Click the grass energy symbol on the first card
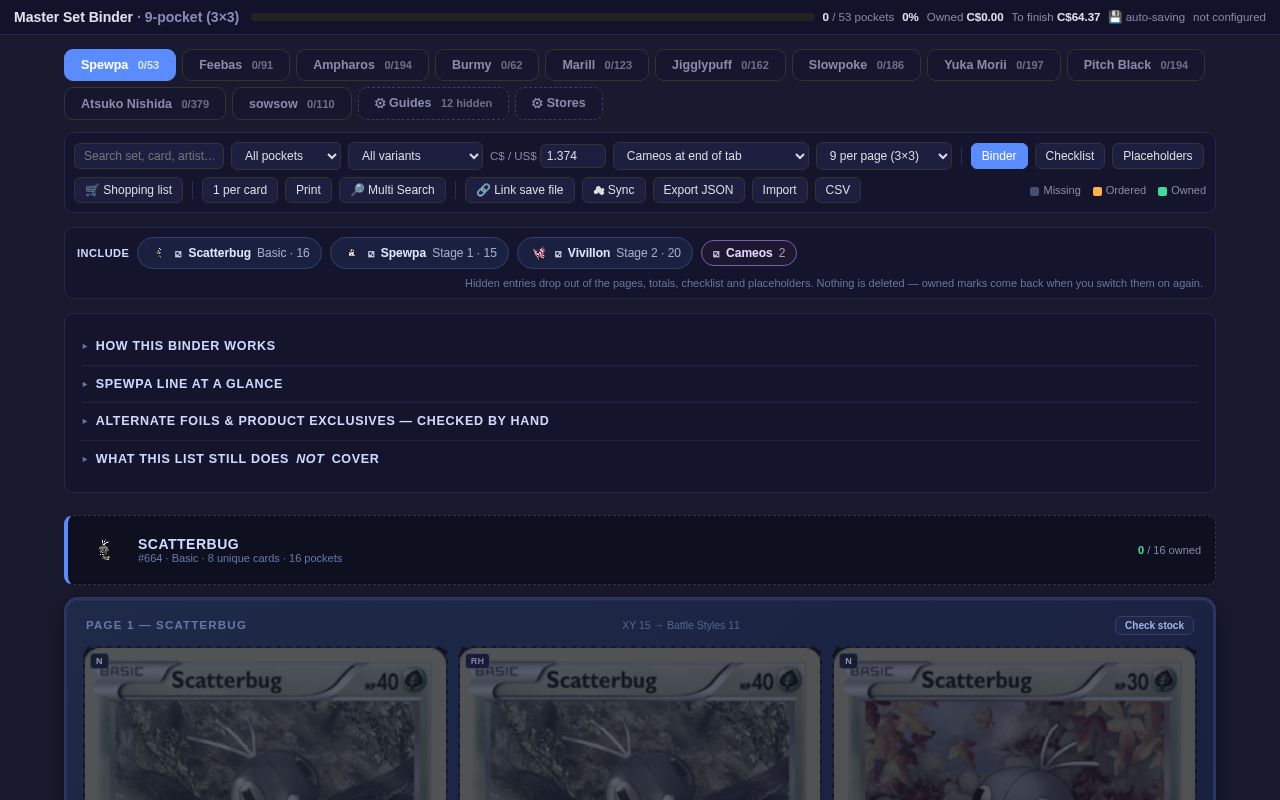1280x800 pixels. (x=414, y=681)
